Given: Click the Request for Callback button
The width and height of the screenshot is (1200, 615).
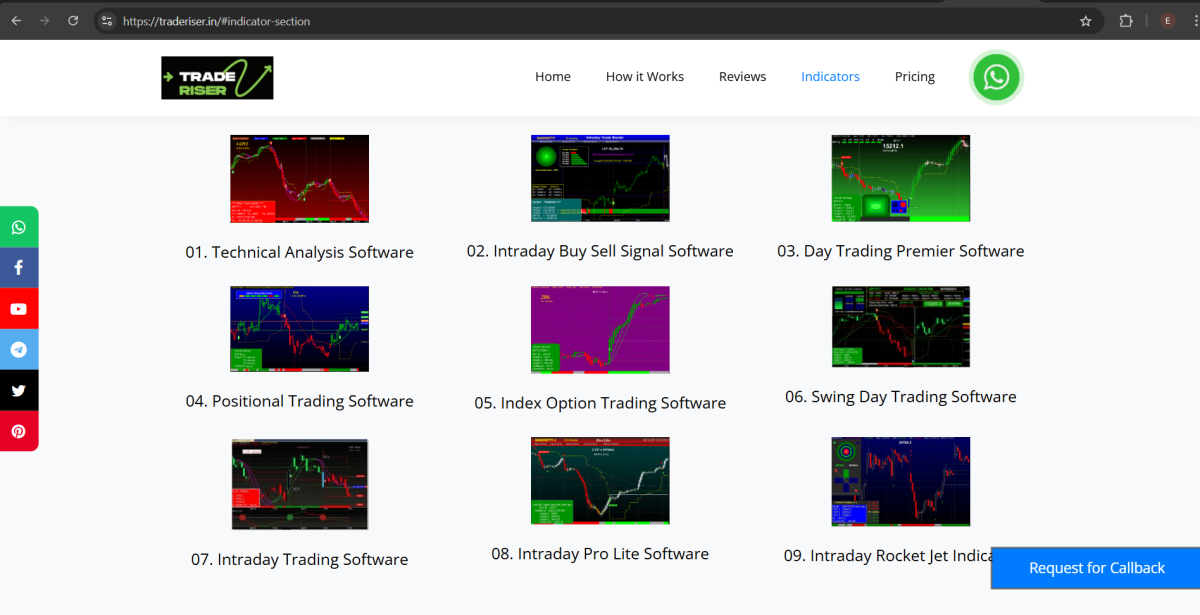Looking at the screenshot, I should [x=1096, y=568].
